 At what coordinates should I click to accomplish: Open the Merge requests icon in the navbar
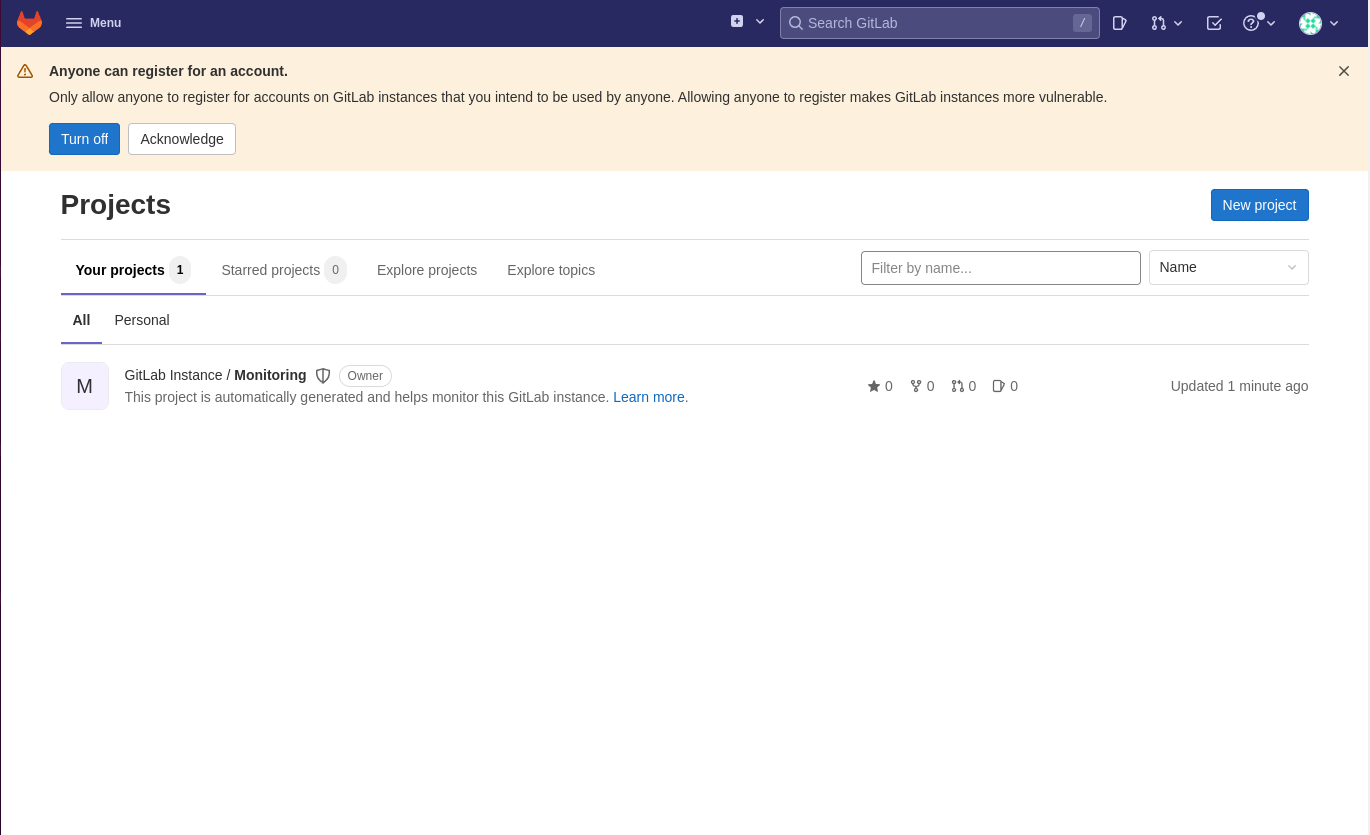click(1158, 23)
